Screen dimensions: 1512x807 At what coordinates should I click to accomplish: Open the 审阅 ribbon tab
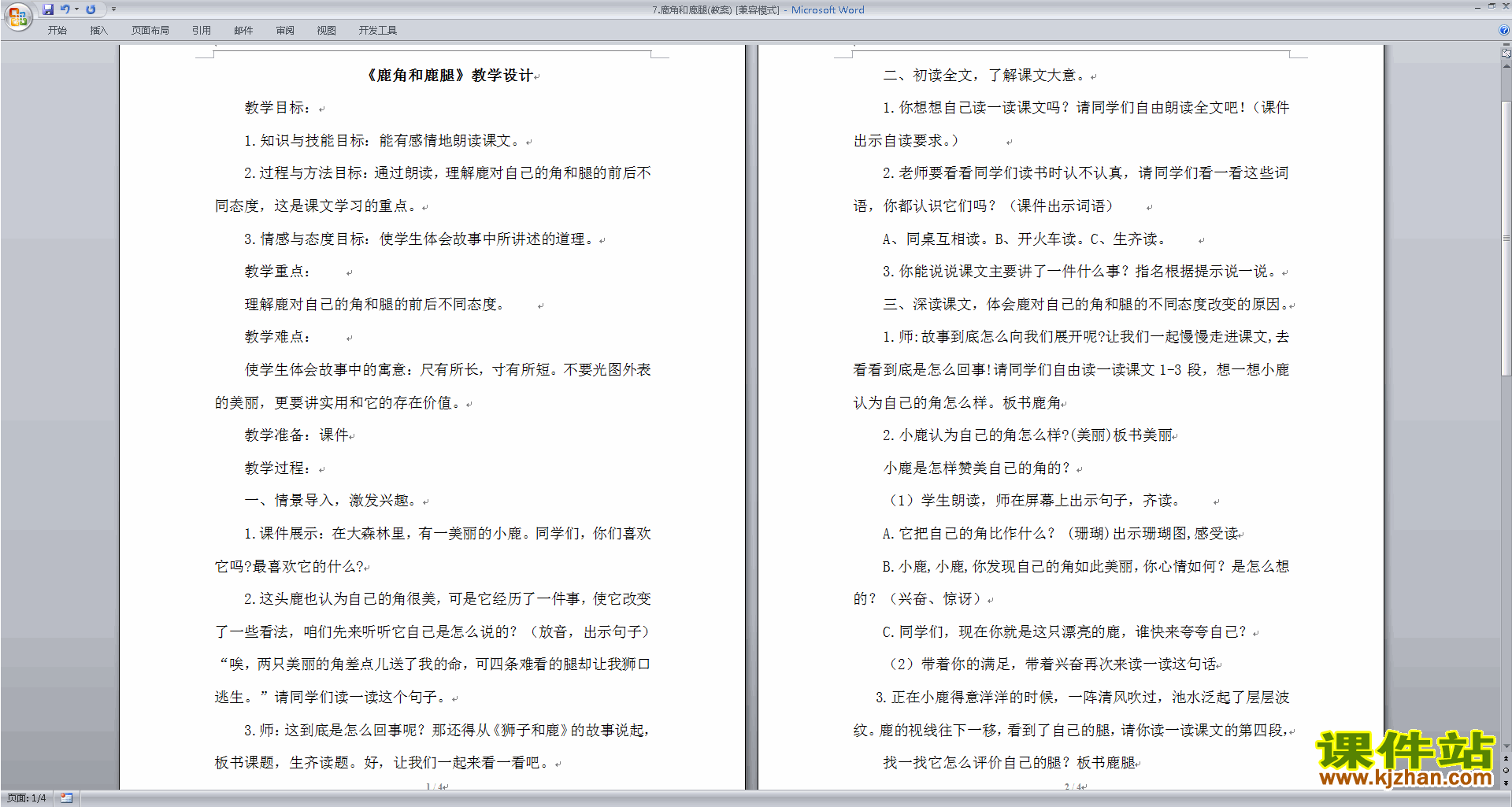point(285,31)
